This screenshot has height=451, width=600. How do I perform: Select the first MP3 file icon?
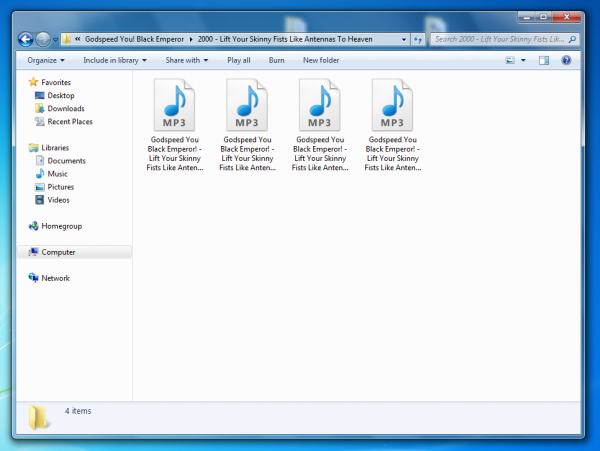tap(174, 105)
